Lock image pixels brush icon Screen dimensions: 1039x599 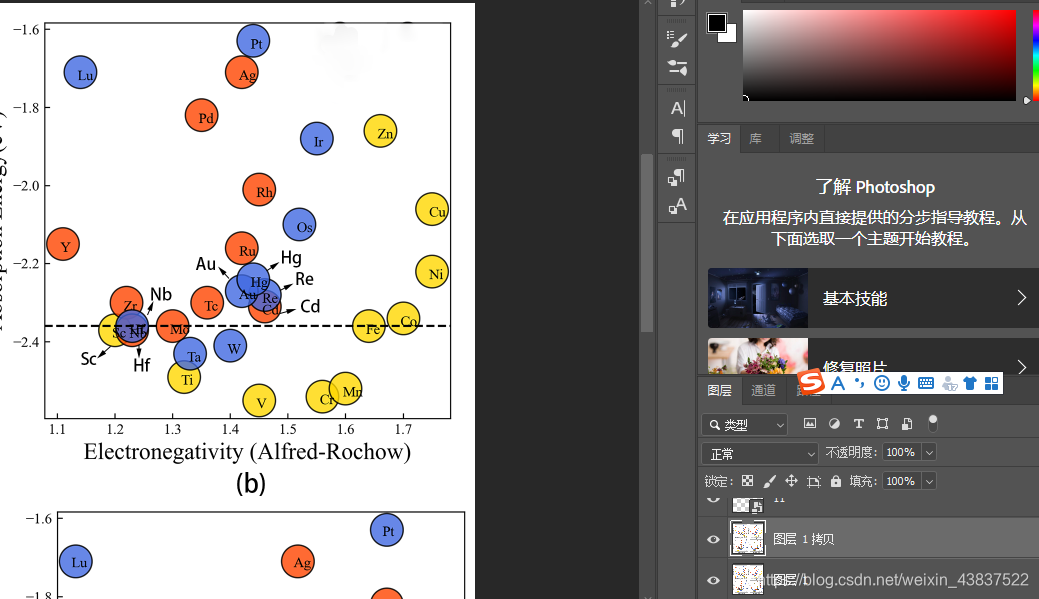coord(769,481)
